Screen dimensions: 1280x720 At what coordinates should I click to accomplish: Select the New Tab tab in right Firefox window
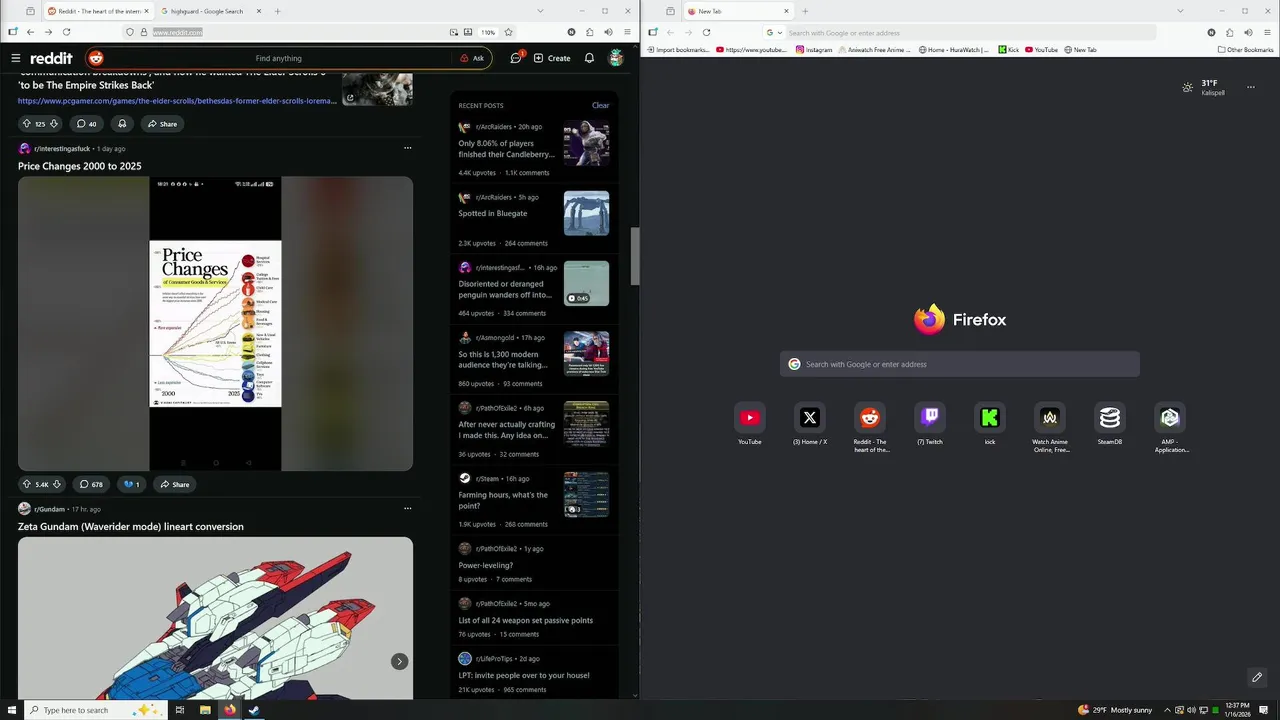[740, 11]
